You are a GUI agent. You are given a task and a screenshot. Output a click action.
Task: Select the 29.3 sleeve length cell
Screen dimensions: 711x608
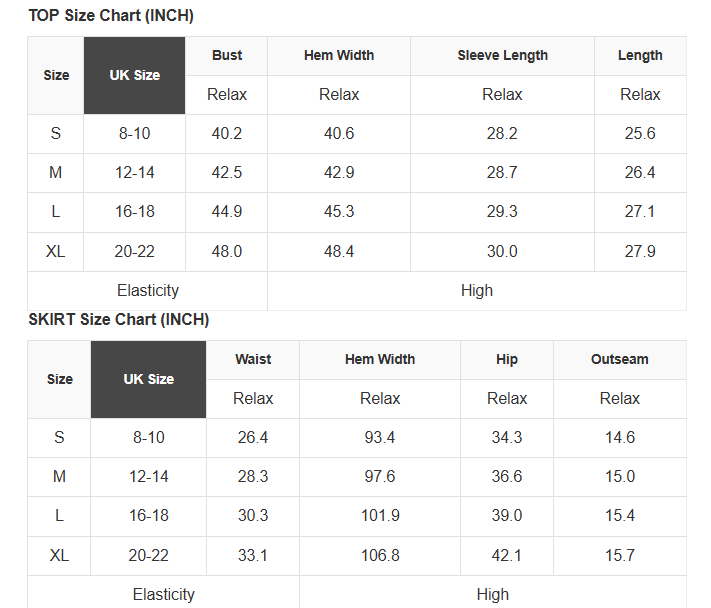coord(502,212)
